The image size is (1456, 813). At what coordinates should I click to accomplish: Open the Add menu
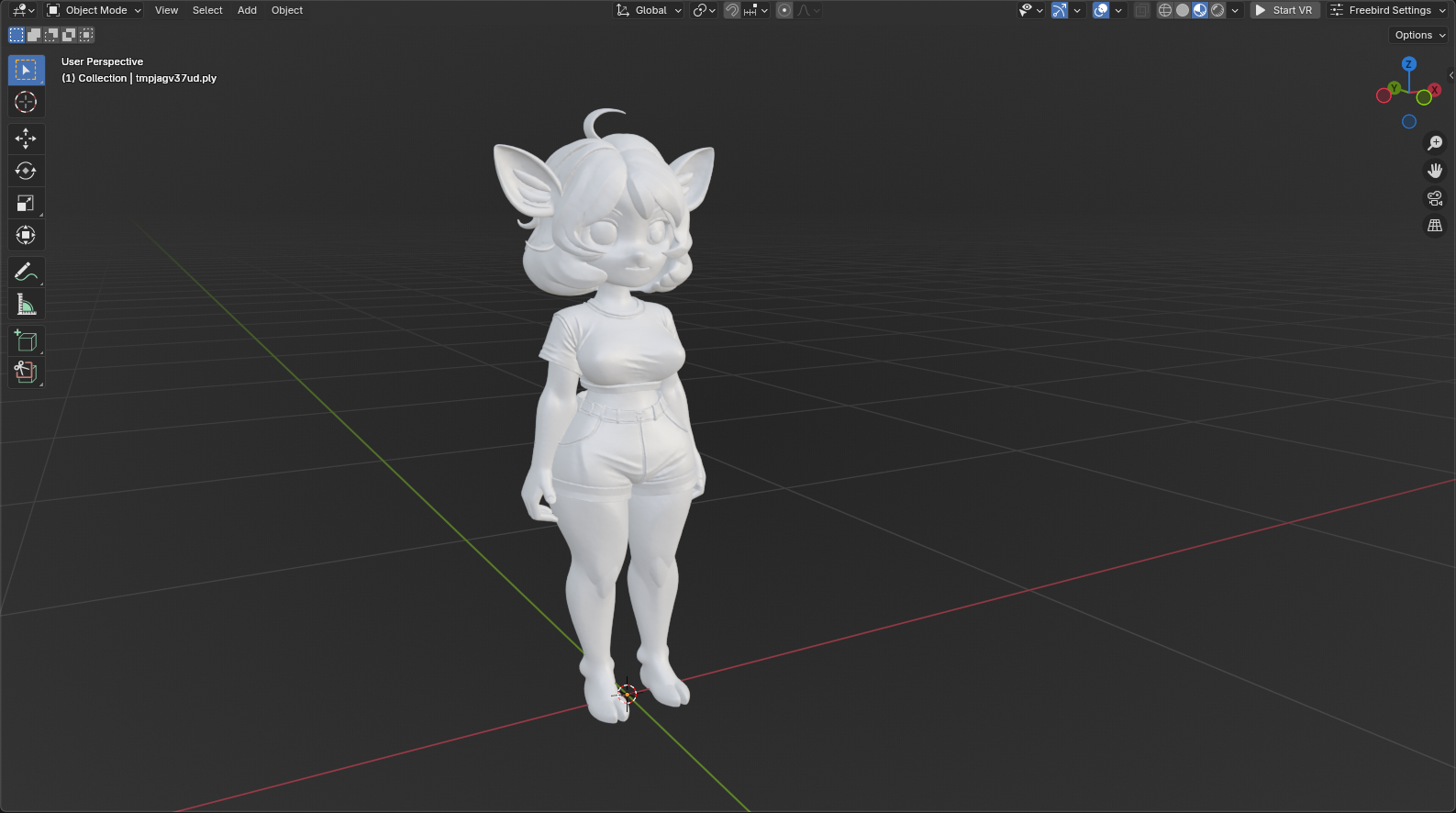tap(247, 10)
